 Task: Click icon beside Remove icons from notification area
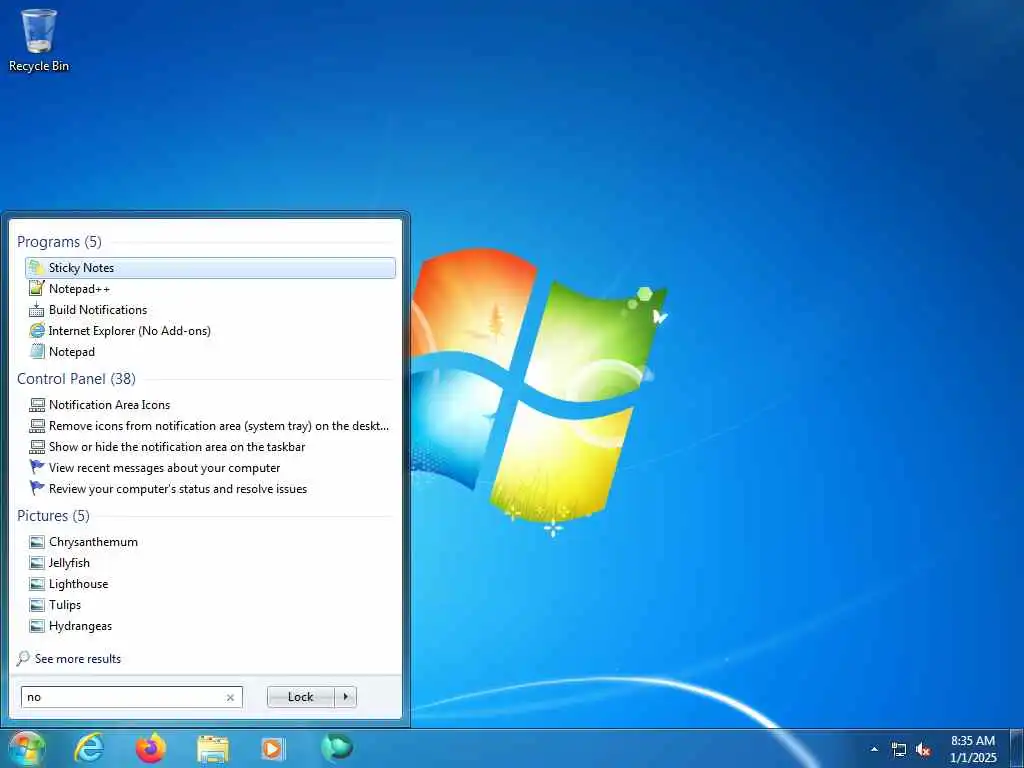pyautogui.click(x=37, y=426)
